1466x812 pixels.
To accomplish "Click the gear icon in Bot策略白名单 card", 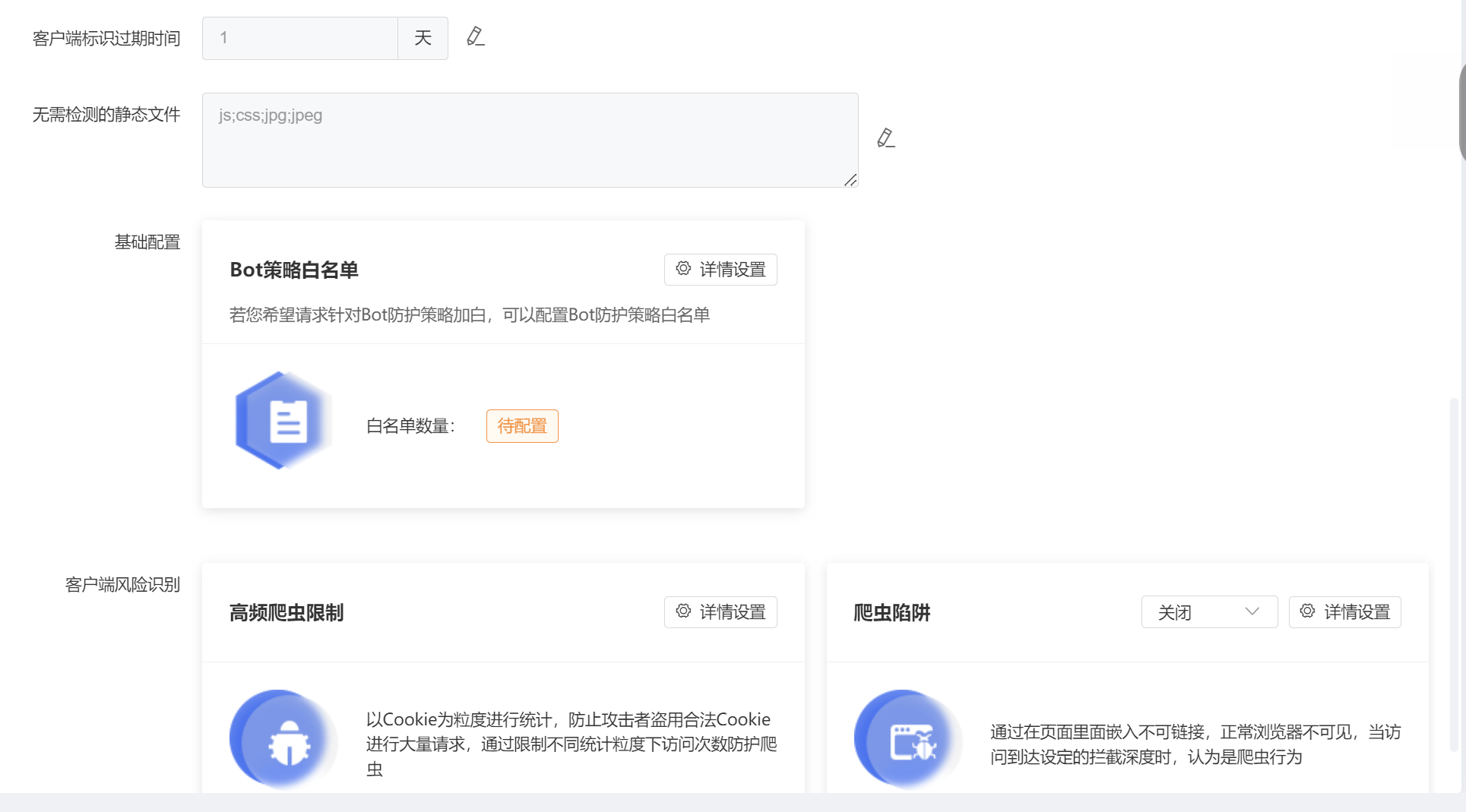I will coord(683,269).
